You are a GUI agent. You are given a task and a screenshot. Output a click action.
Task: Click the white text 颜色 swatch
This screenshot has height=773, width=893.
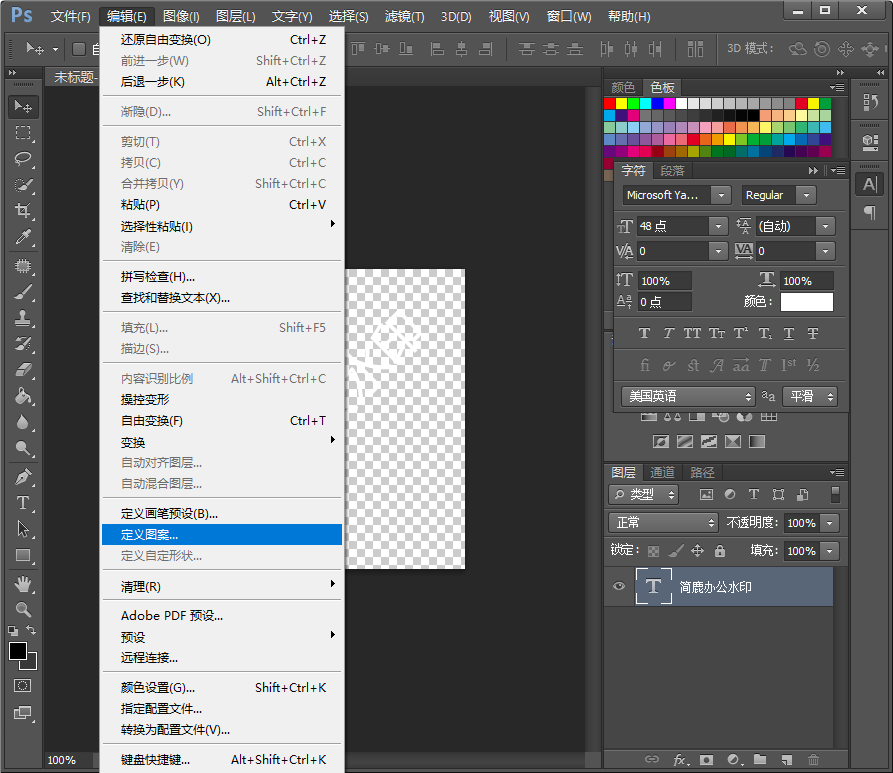pyautogui.click(x=806, y=302)
